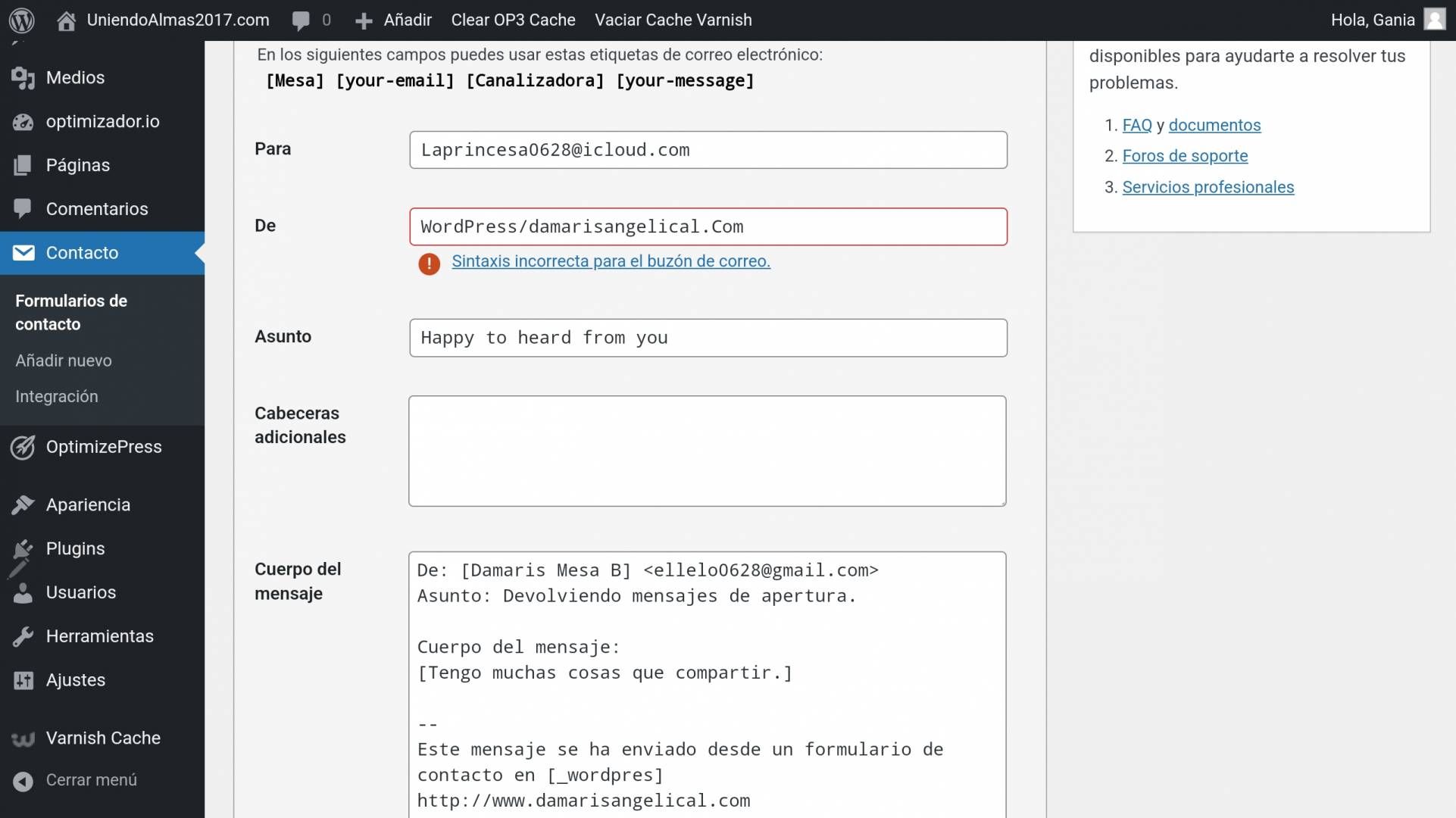Screen dimensions: 1456x818
Task: Click the Herramientas wrench icon
Action: point(23,636)
